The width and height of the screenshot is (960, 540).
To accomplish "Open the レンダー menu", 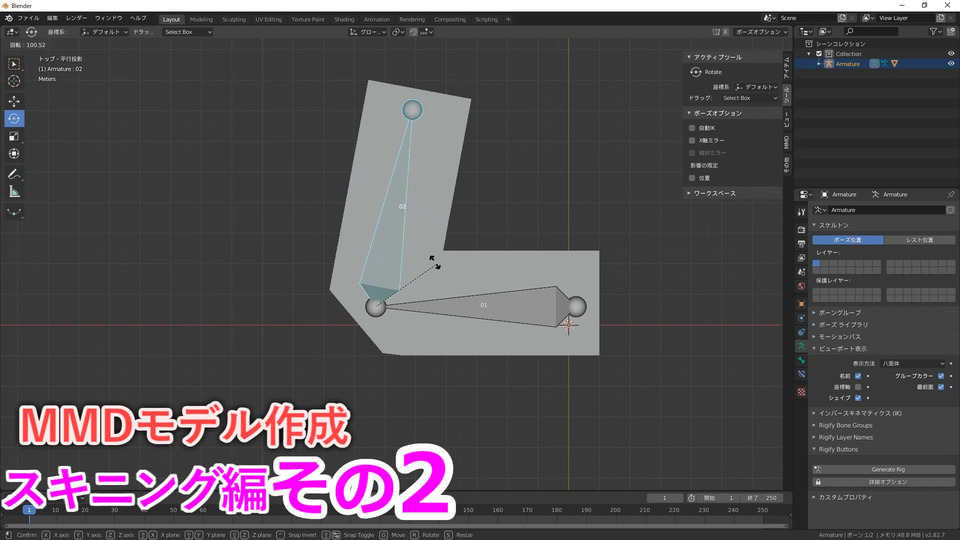I will click(77, 18).
